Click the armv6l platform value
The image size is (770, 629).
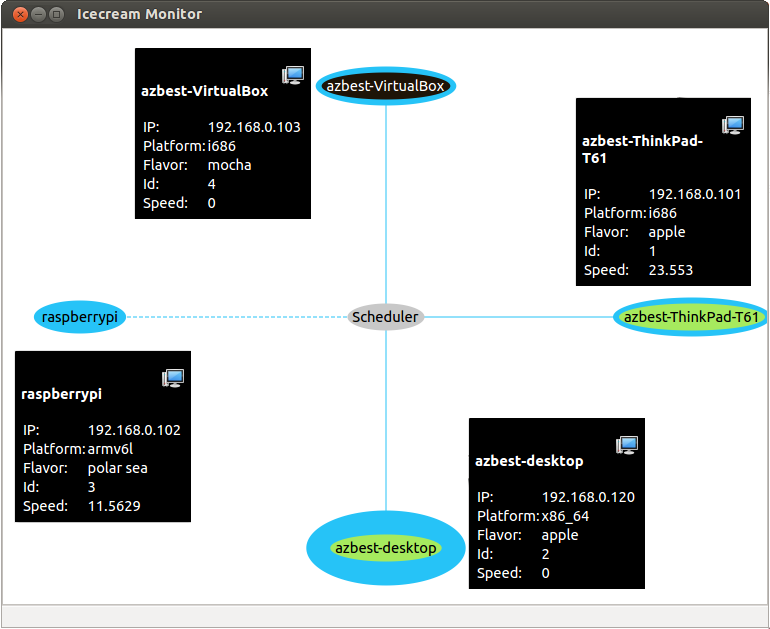pyautogui.click(x=110, y=449)
